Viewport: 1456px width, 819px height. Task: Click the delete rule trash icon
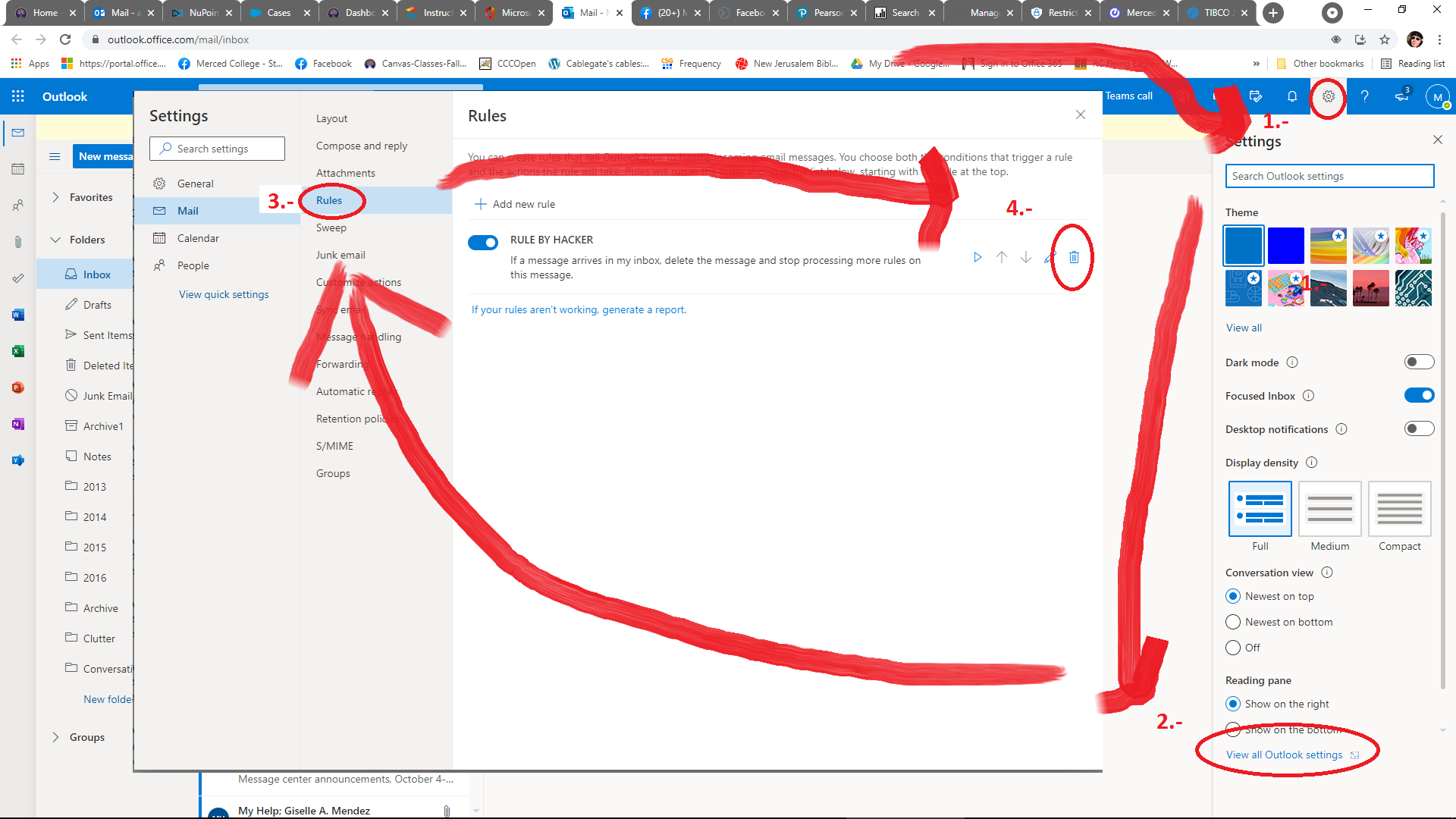pyautogui.click(x=1074, y=258)
